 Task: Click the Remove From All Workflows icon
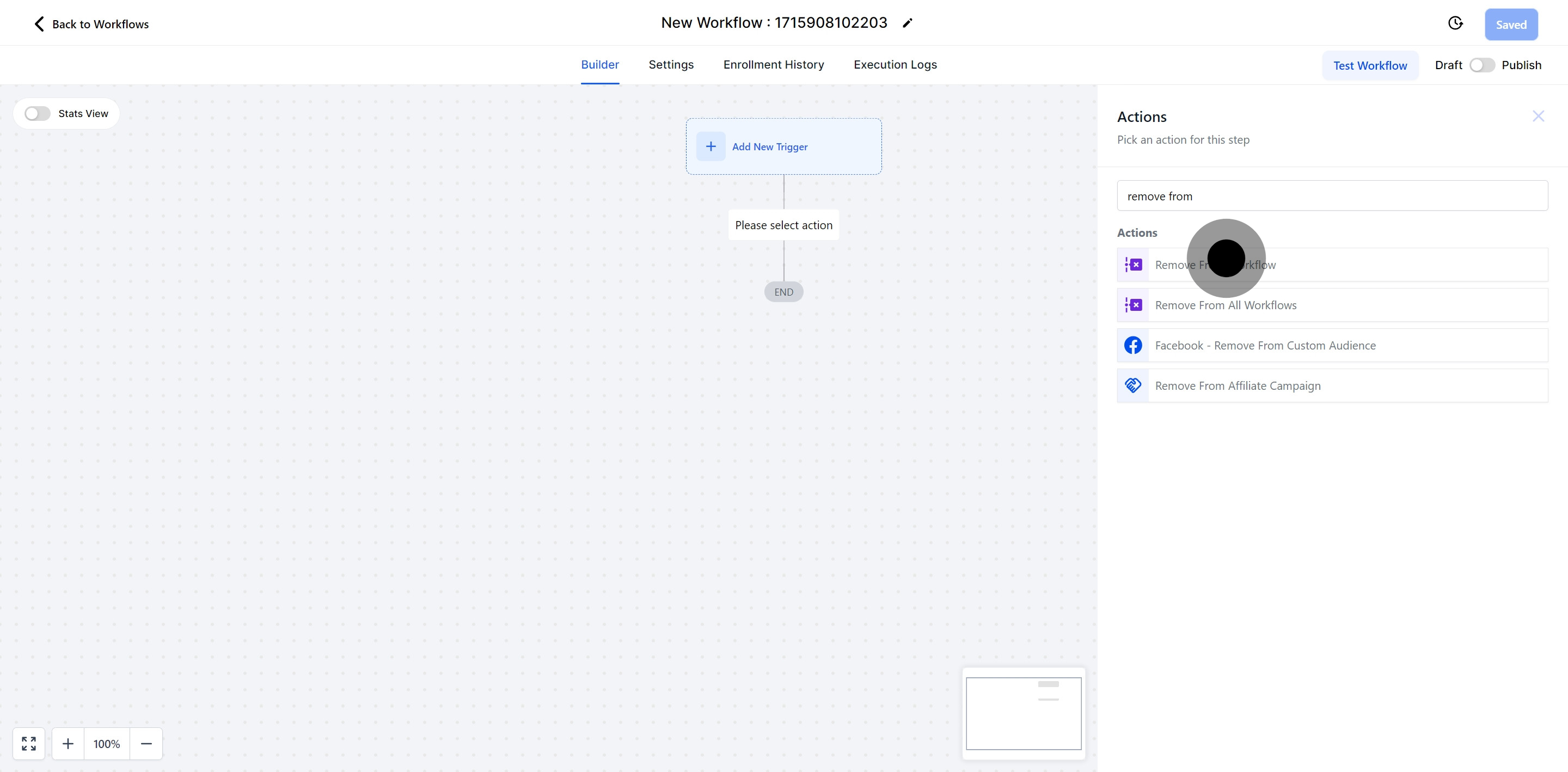click(x=1133, y=305)
